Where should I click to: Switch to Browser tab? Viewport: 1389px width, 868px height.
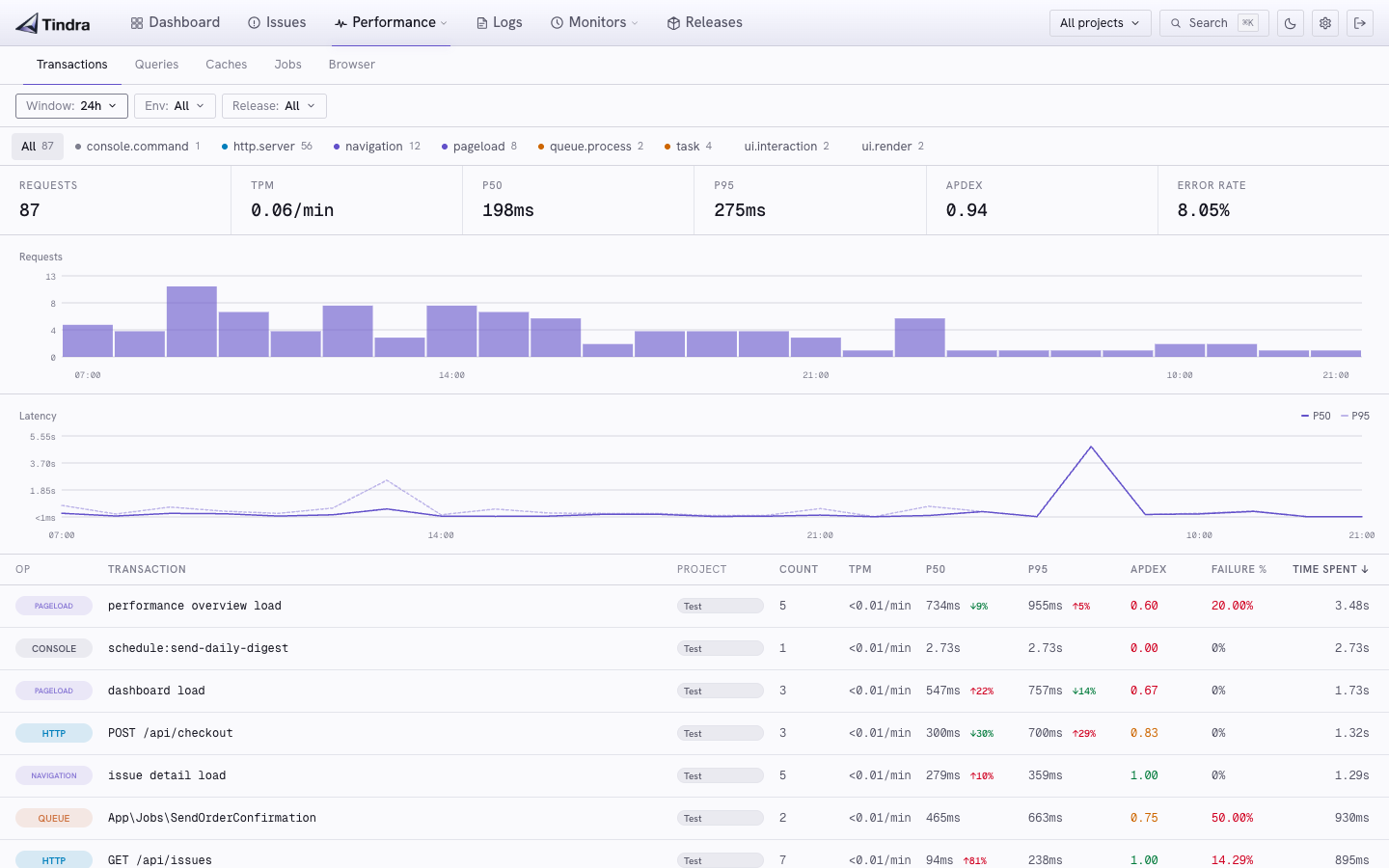coord(351,65)
